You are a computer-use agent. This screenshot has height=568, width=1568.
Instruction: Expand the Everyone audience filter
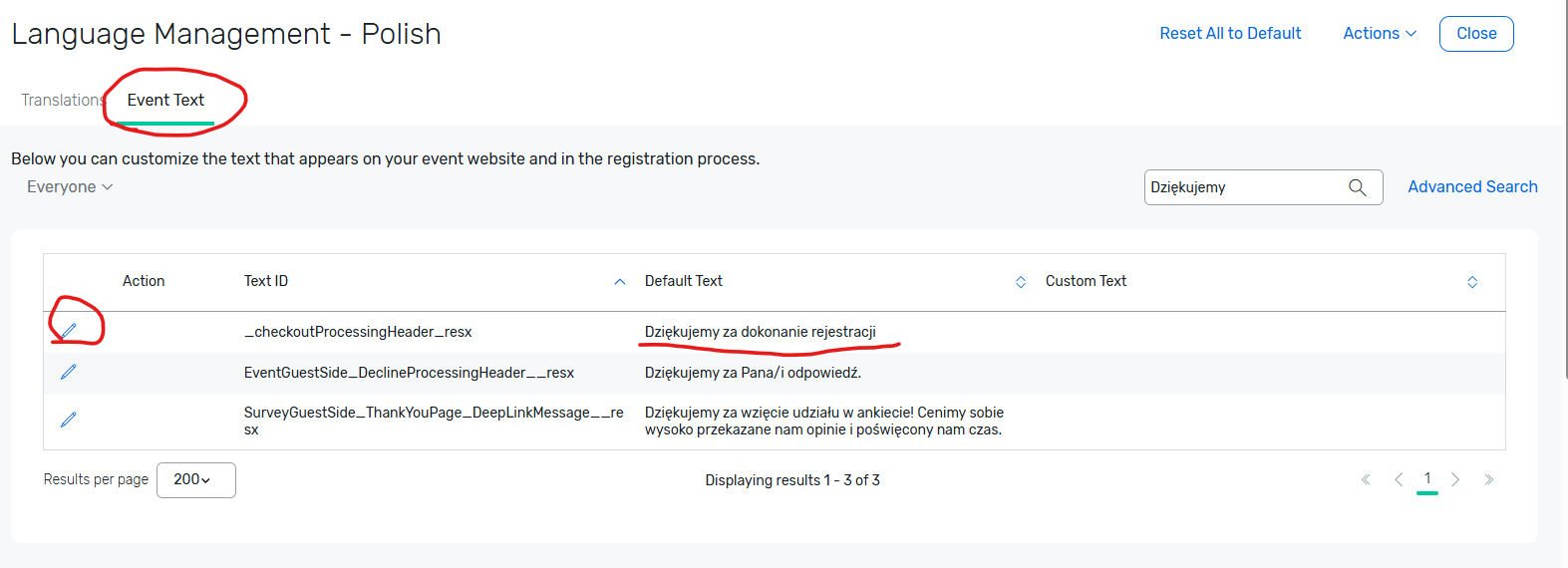coord(70,187)
